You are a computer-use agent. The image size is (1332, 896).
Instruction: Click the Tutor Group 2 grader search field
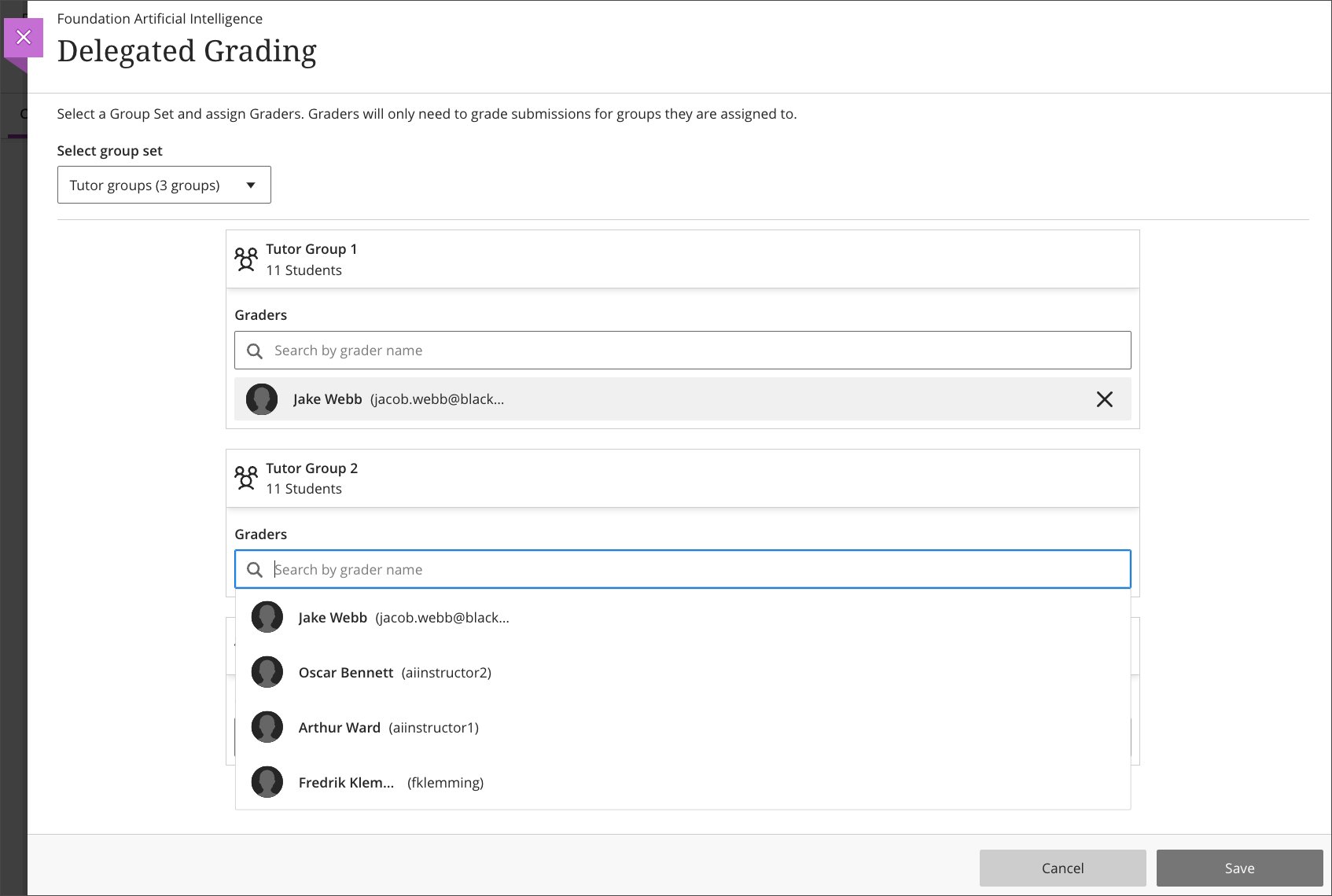pyautogui.click(x=692, y=570)
